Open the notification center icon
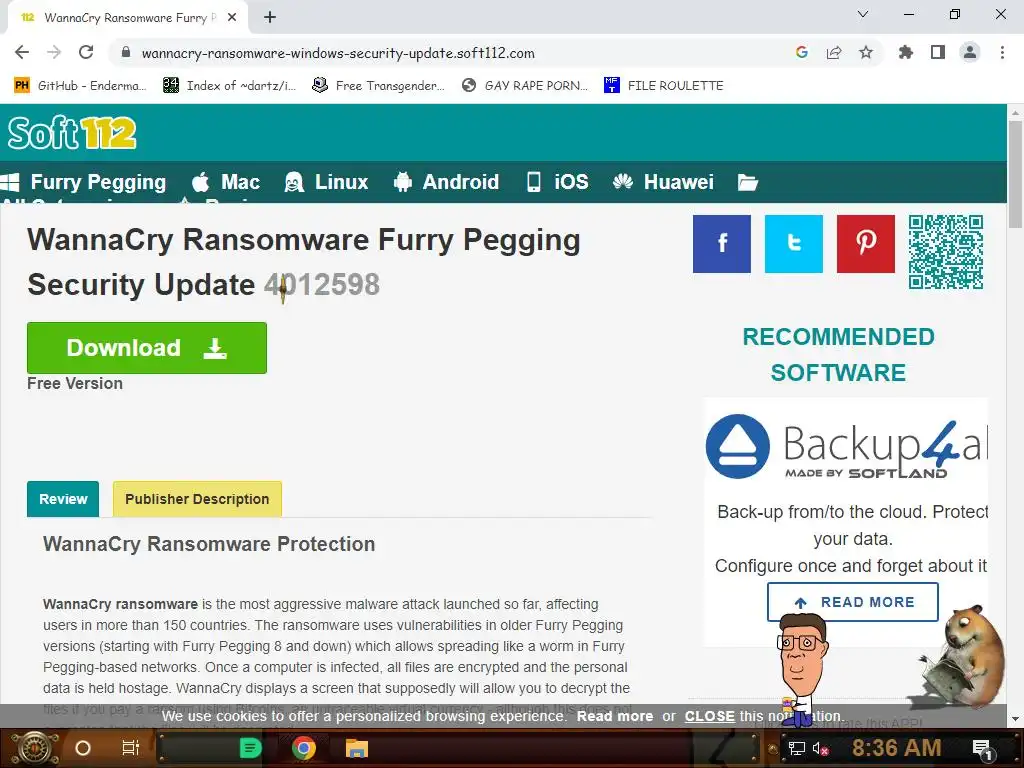The image size is (1024, 768). [x=982, y=748]
